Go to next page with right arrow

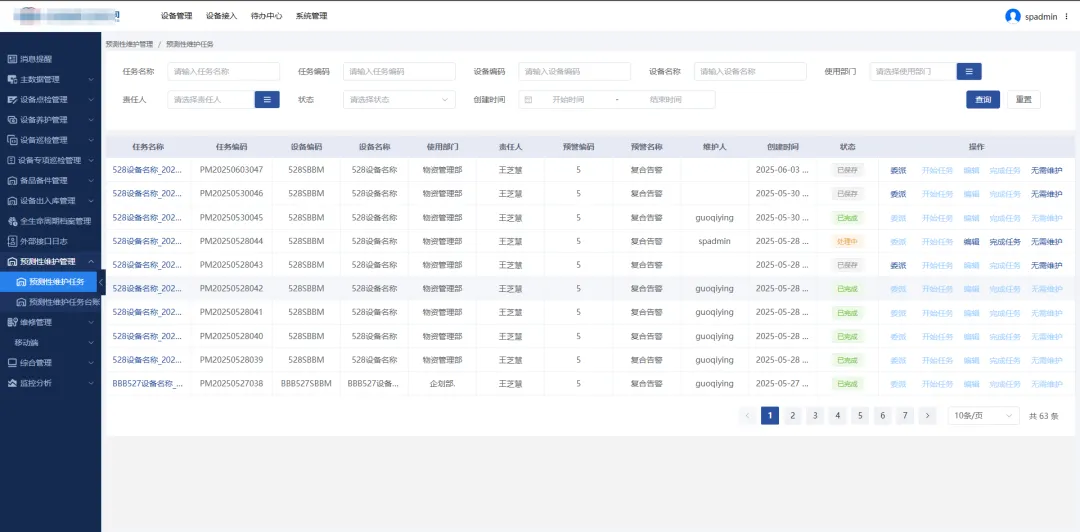(928, 416)
